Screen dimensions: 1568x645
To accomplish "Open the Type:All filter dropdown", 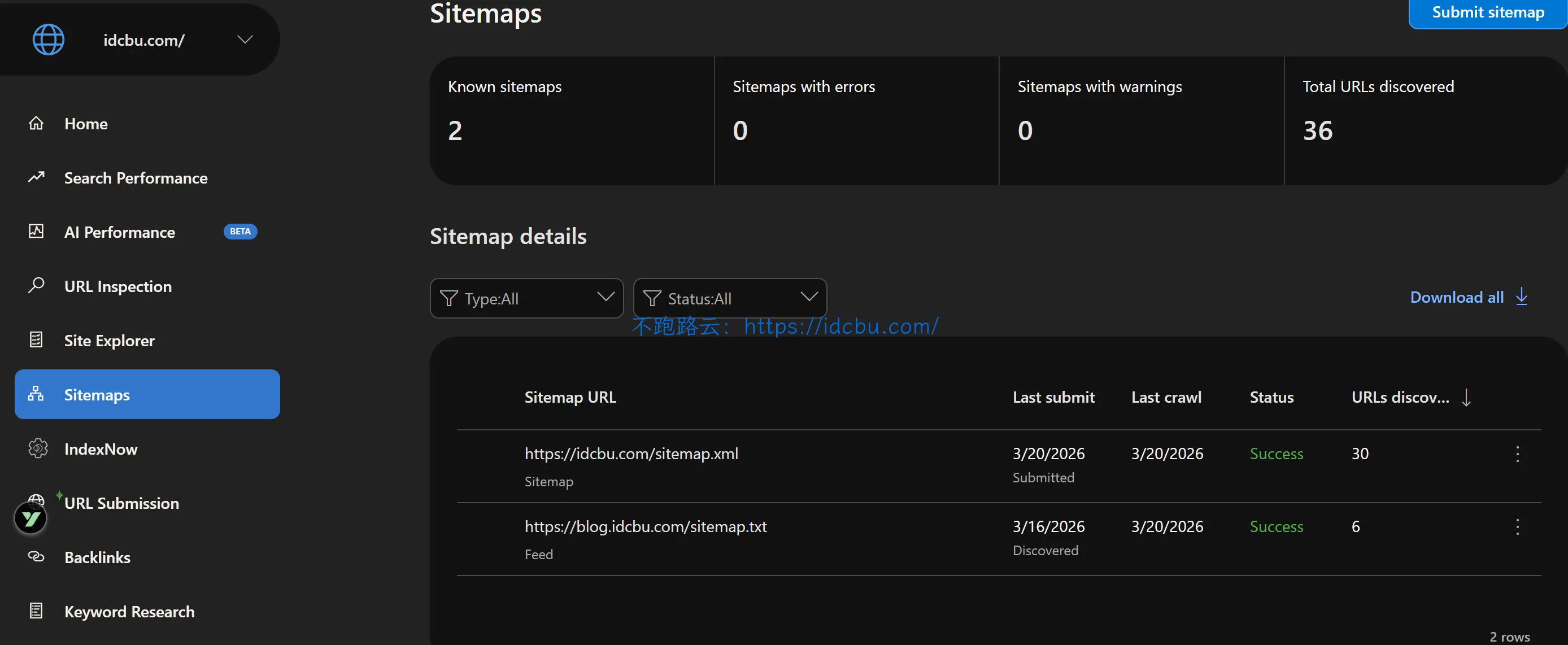I will [526, 298].
